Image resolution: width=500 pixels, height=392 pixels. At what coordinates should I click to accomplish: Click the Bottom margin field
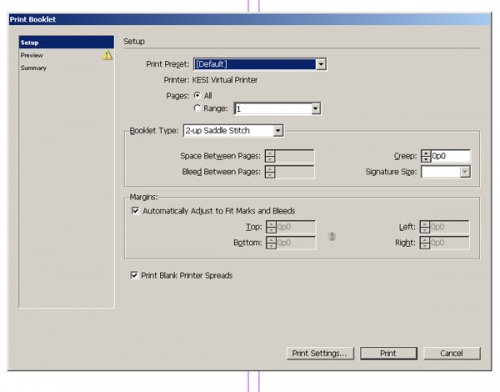tap(296, 242)
